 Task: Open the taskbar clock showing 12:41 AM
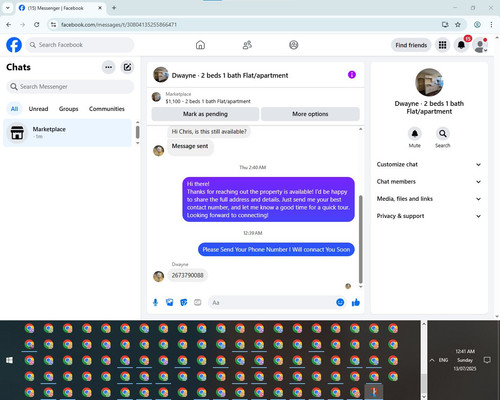point(465,360)
